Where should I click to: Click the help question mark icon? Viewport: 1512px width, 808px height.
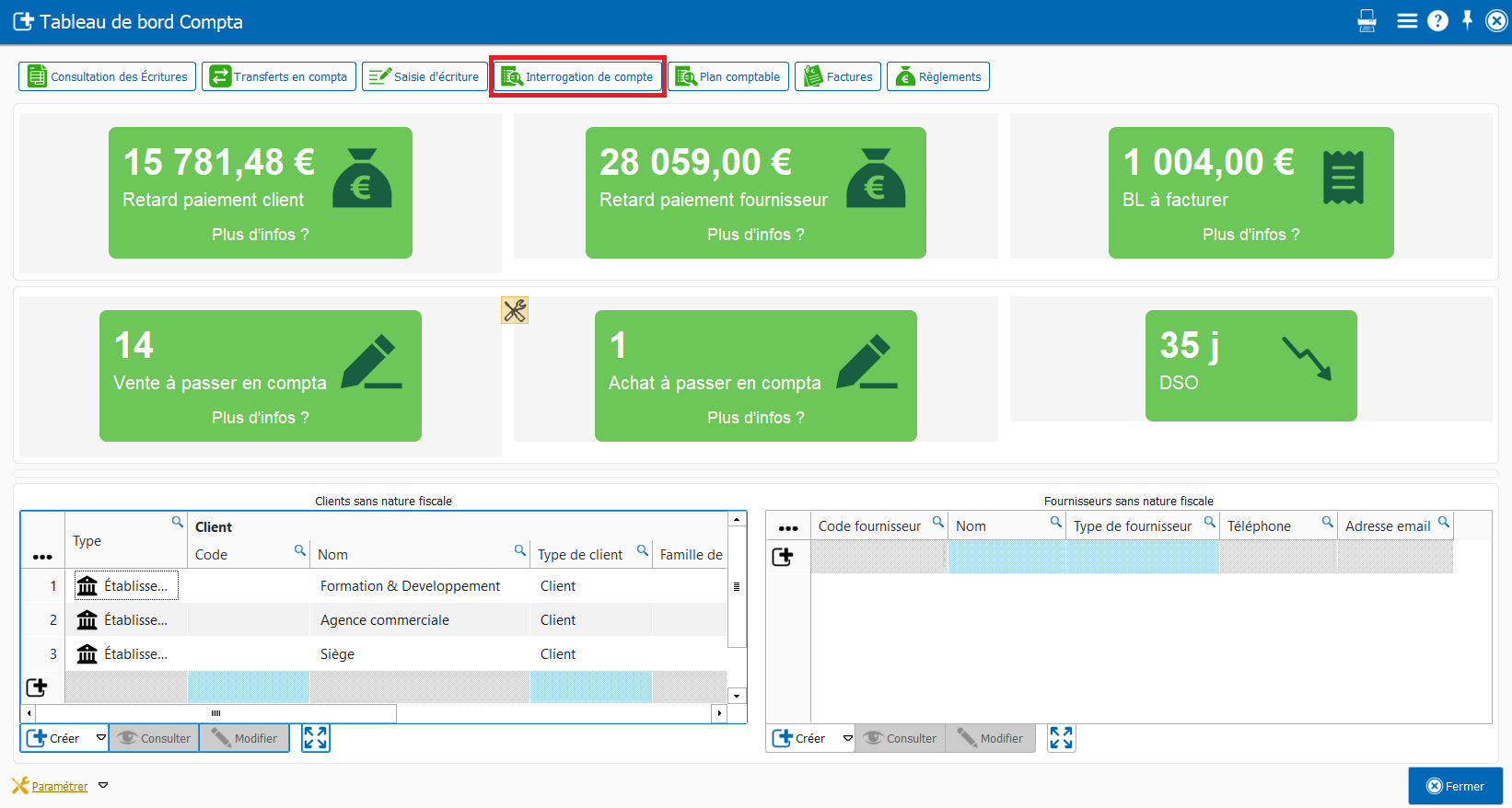click(x=1437, y=21)
